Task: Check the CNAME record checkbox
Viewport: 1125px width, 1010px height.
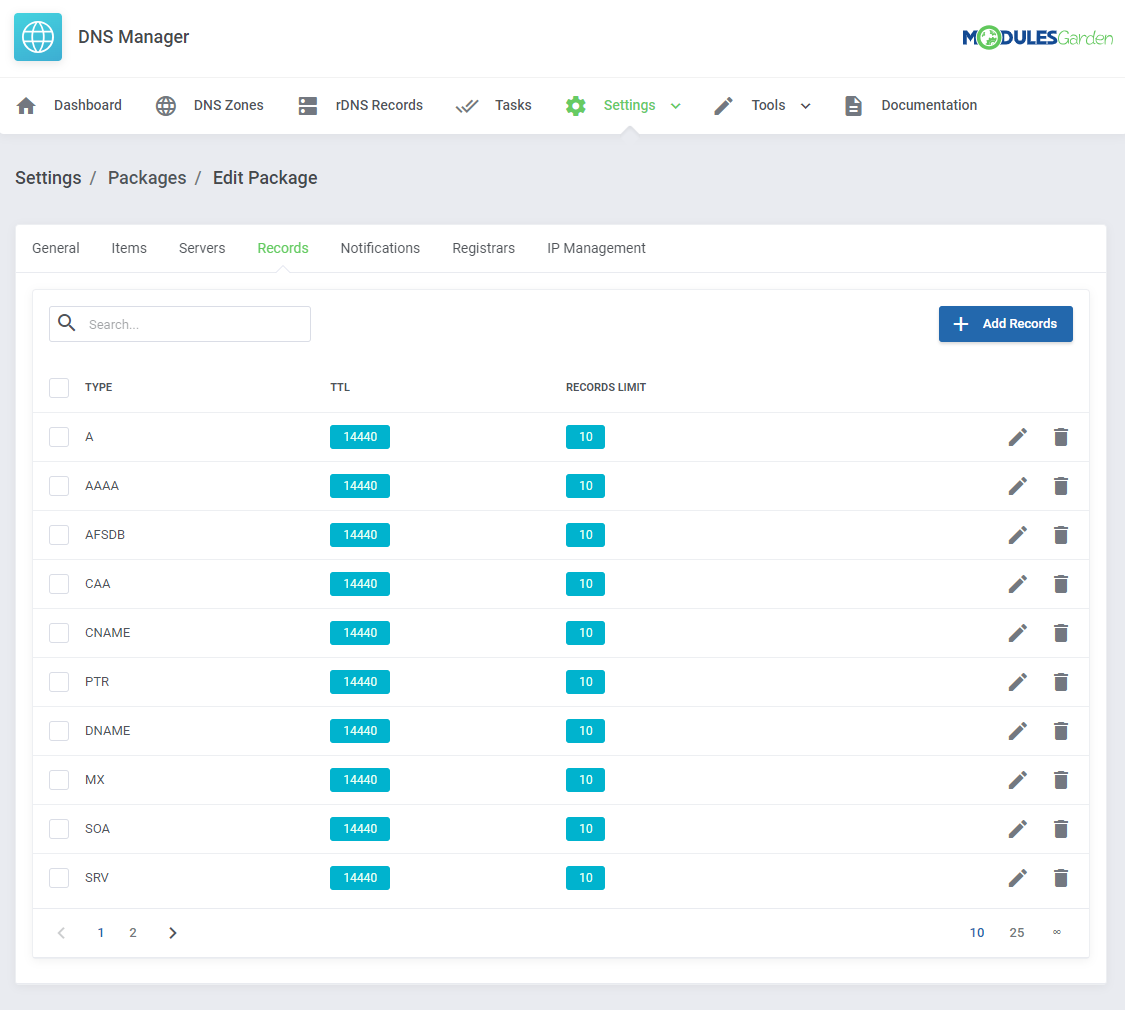Action: 59,633
